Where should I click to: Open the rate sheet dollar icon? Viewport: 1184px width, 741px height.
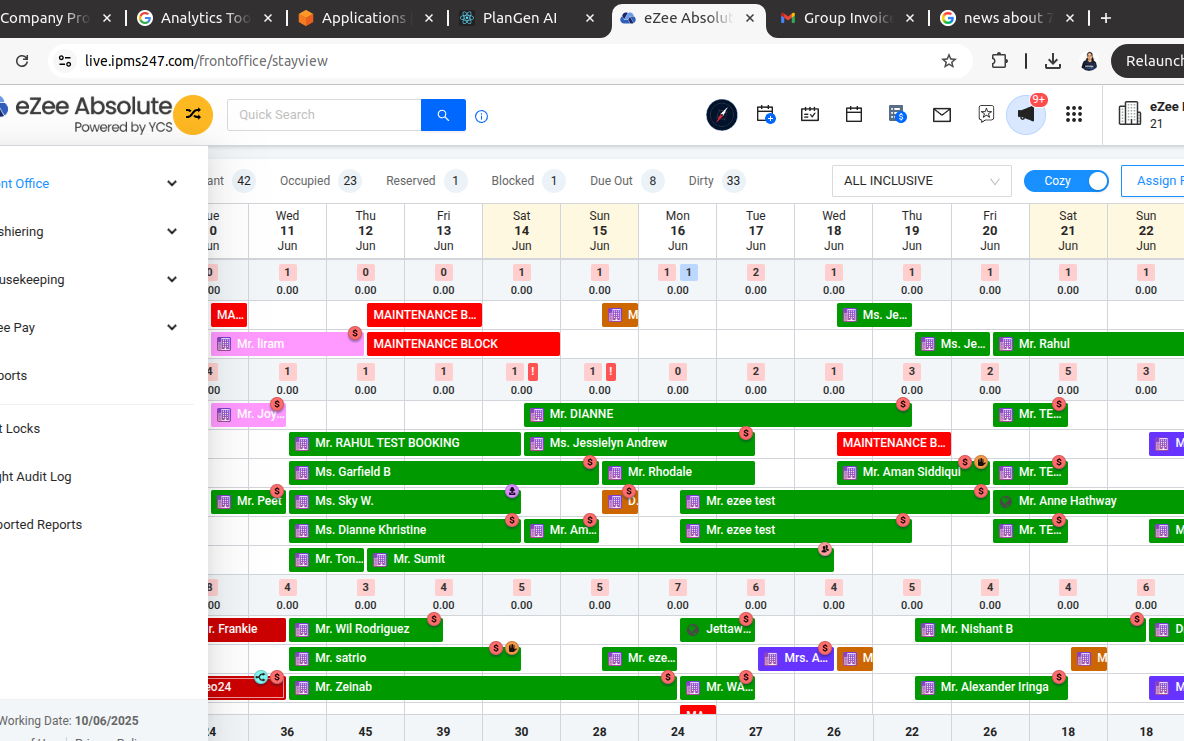click(897, 115)
